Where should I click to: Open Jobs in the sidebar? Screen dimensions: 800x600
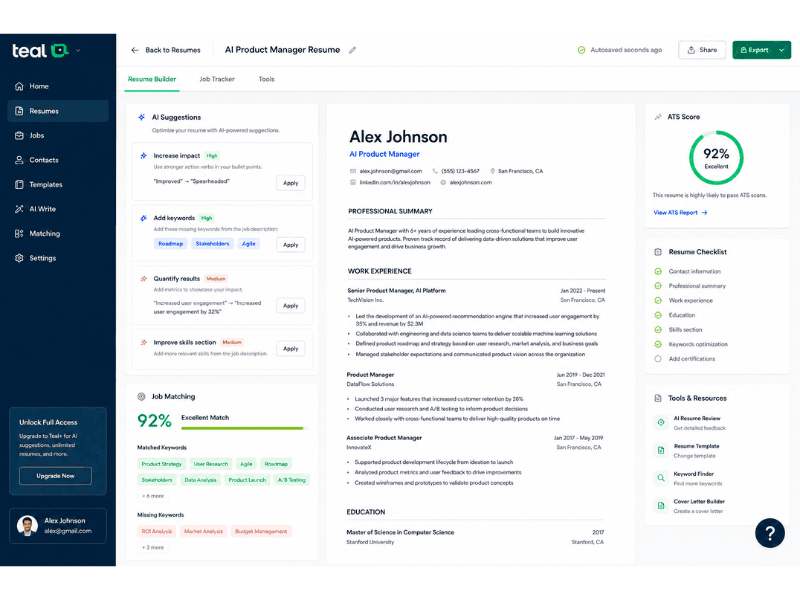(x=58, y=135)
